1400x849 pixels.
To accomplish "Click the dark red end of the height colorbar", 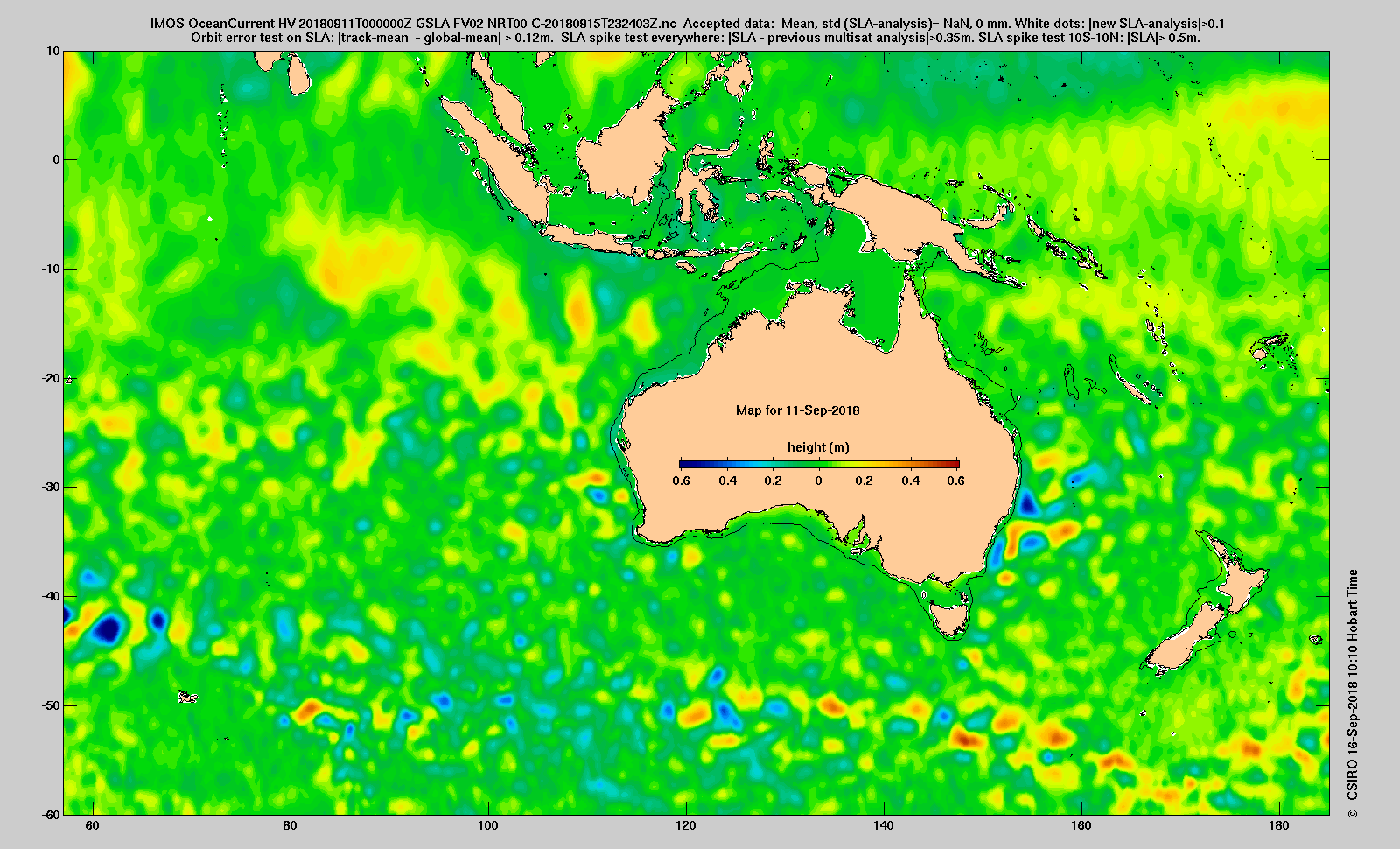I will pos(955,464).
